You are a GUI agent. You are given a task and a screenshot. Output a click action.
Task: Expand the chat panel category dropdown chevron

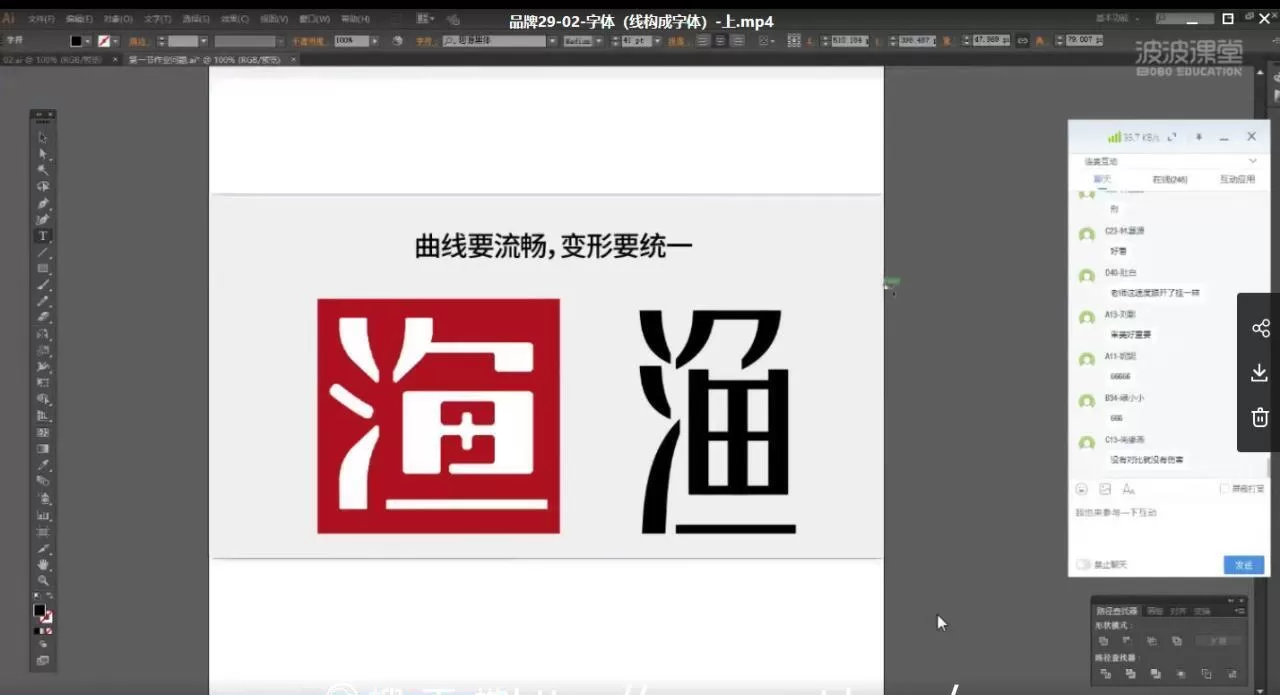1251,161
